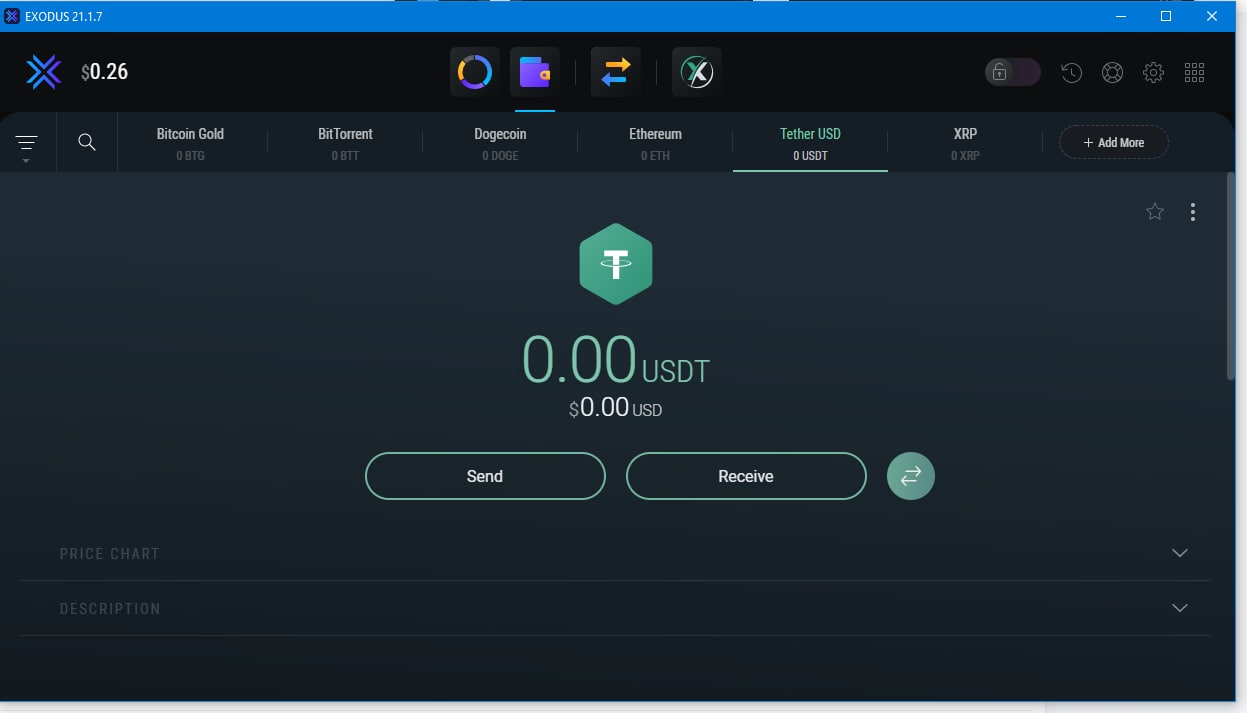1247x713 pixels.
Task: Open the Exodus X apps icon
Action: [x=697, y=72]
